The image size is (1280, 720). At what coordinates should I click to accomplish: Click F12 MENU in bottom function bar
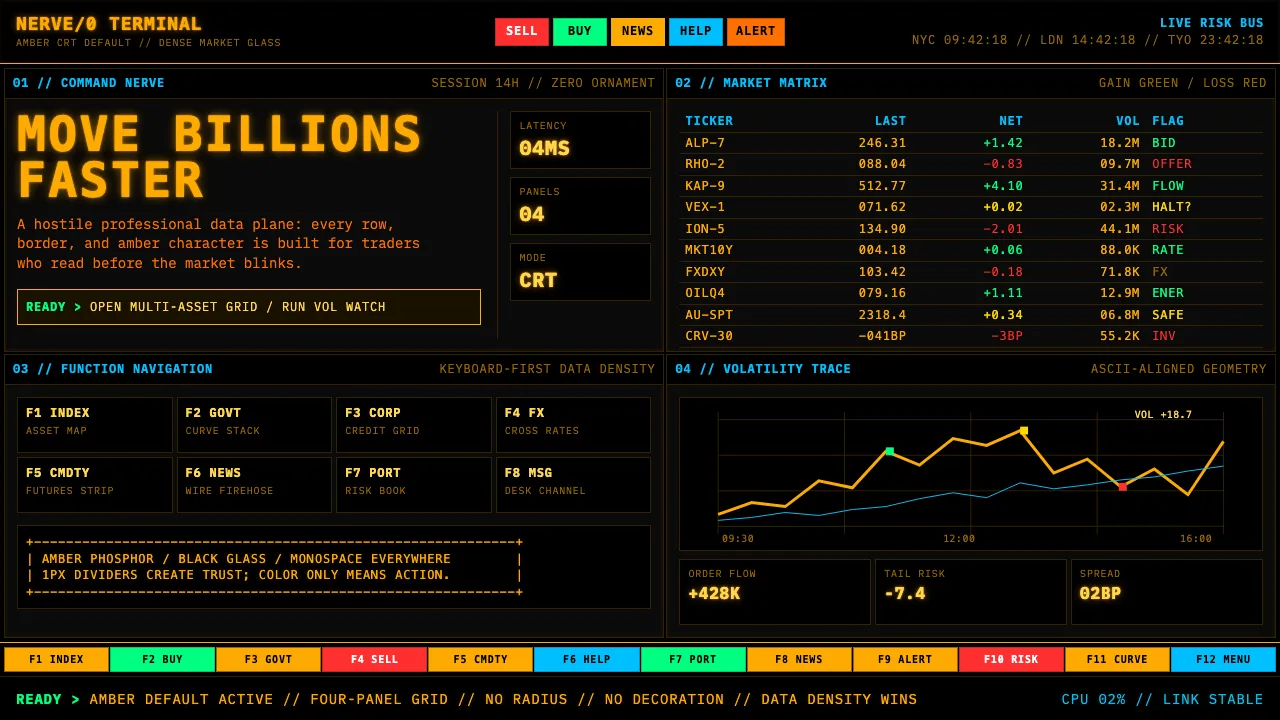pyautogui.click(x=1223, y=660)
